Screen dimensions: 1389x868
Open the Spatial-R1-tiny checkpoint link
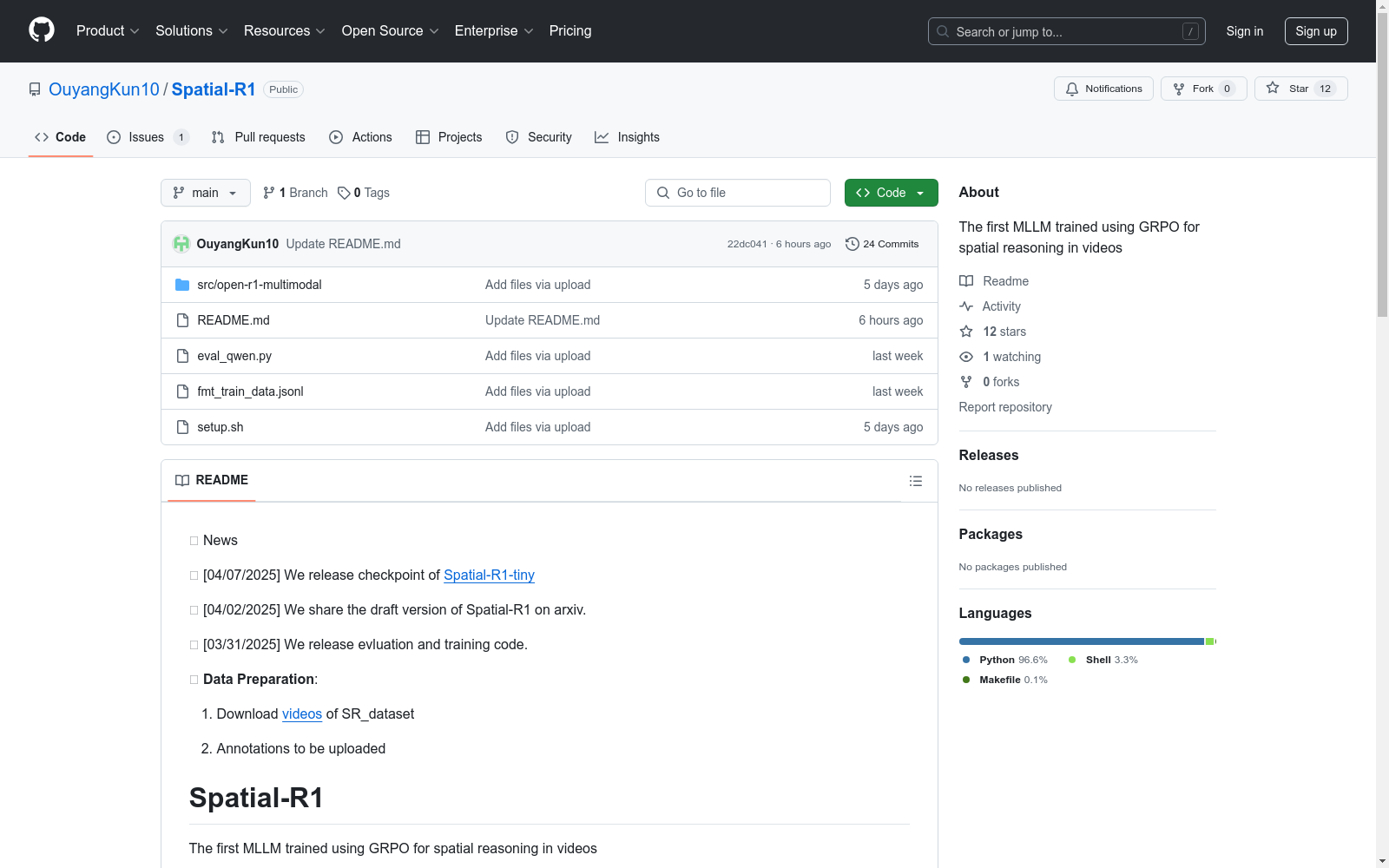pos(489,575)
